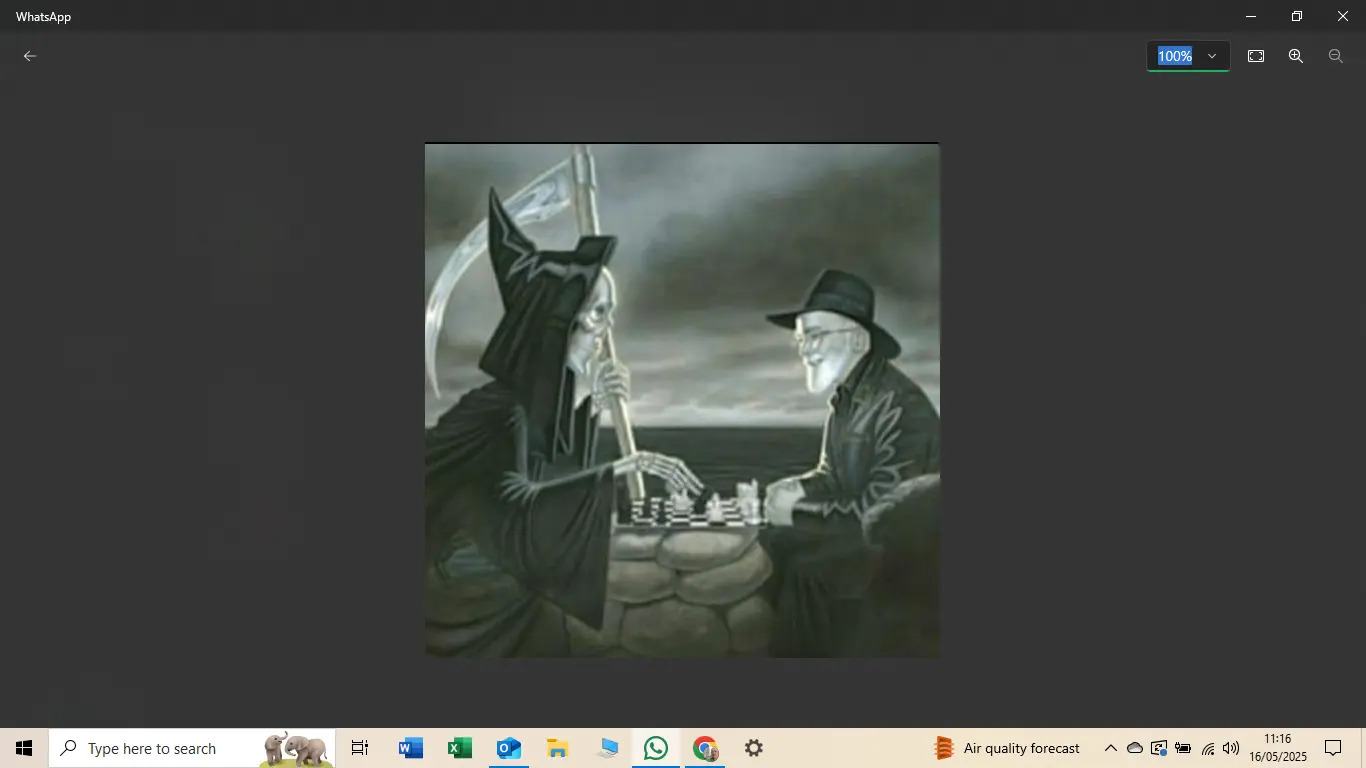Open Outlook from the taskbar
1366x768 pixels.
click(x=509, y=748)
